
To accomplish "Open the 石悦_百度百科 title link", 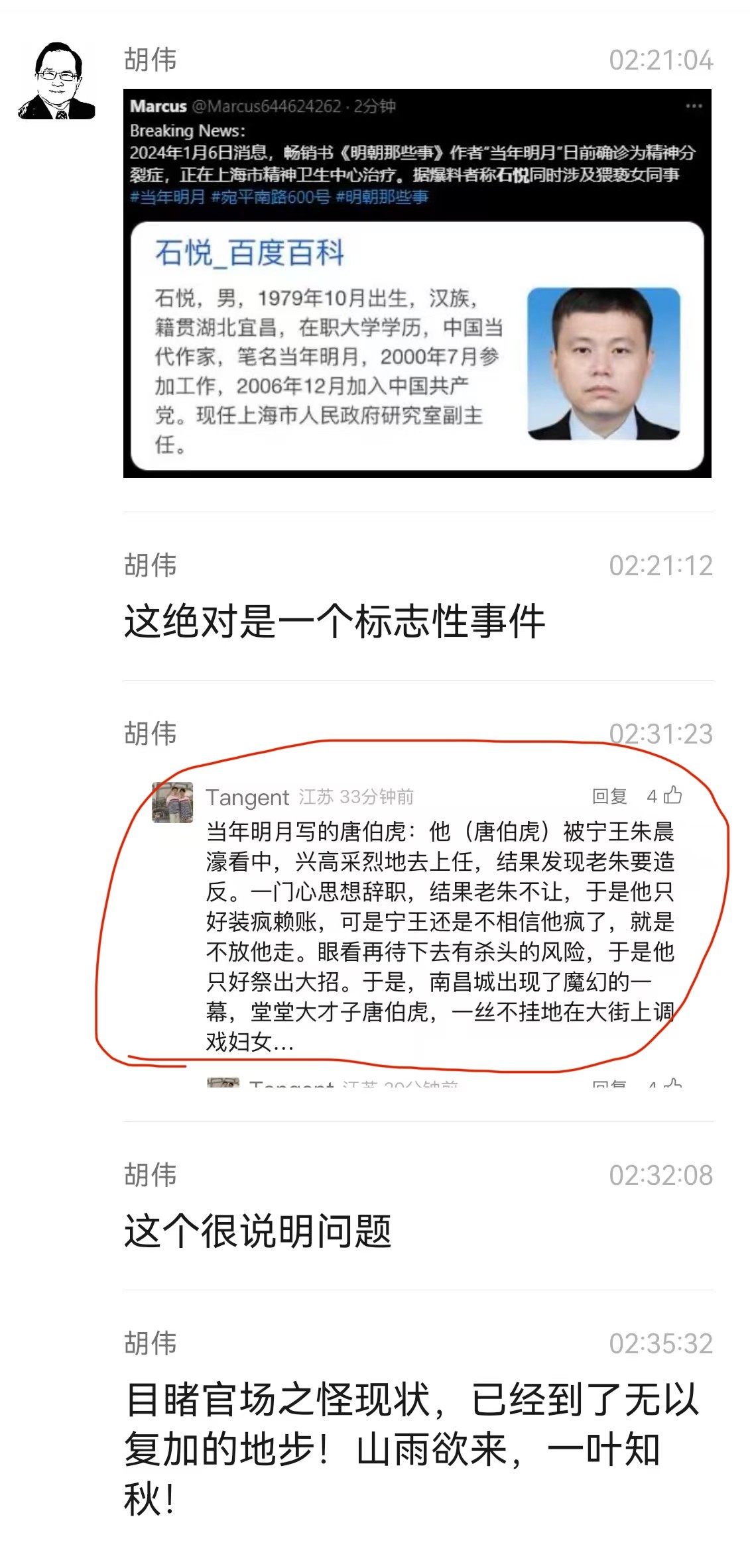I will pos(250,253).
